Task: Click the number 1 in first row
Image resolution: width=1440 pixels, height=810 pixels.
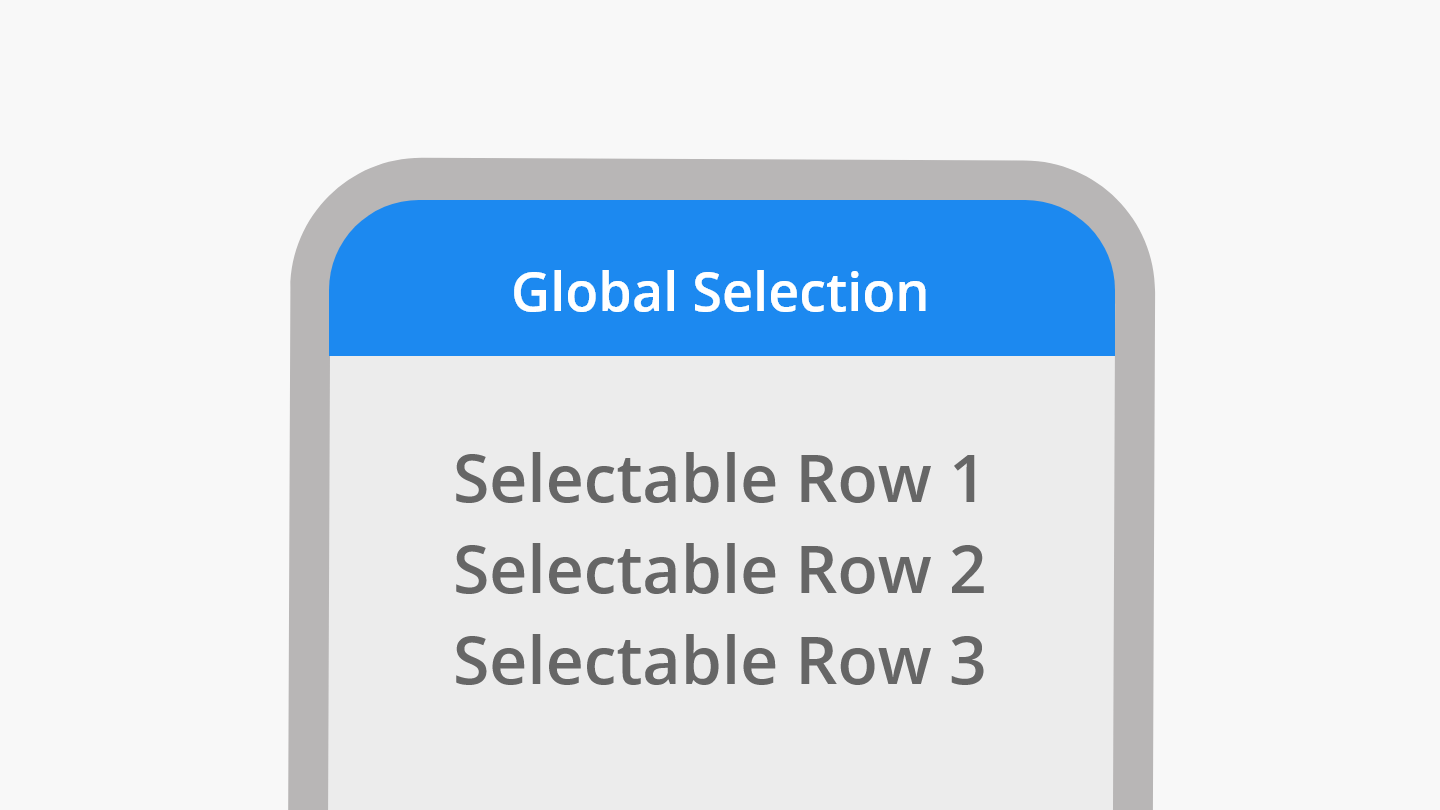Action: click(x=966, y=479)
